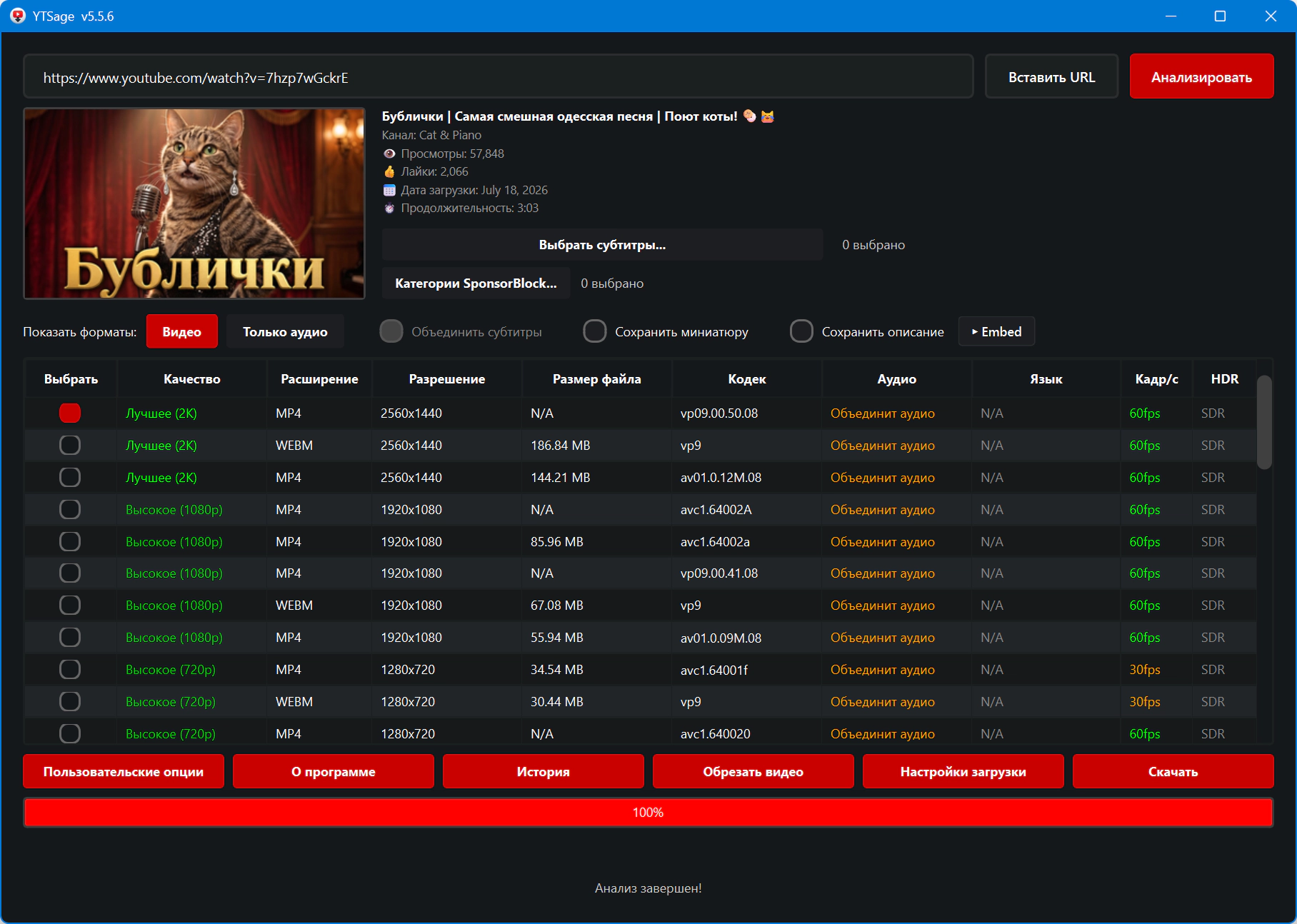Minimize the YTSage window
The width and height of the screenshot is (1297, 924).
click(x=1171, y=16)
